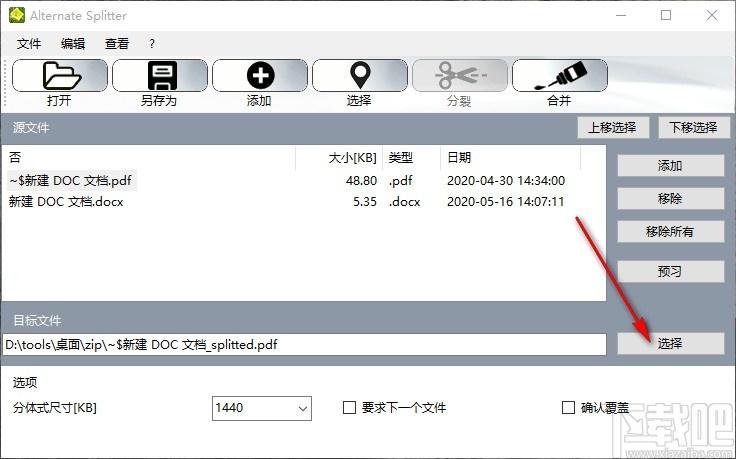Open the 编辑 menu
This screenshot has height=459, width=736.
pos(73,44)
